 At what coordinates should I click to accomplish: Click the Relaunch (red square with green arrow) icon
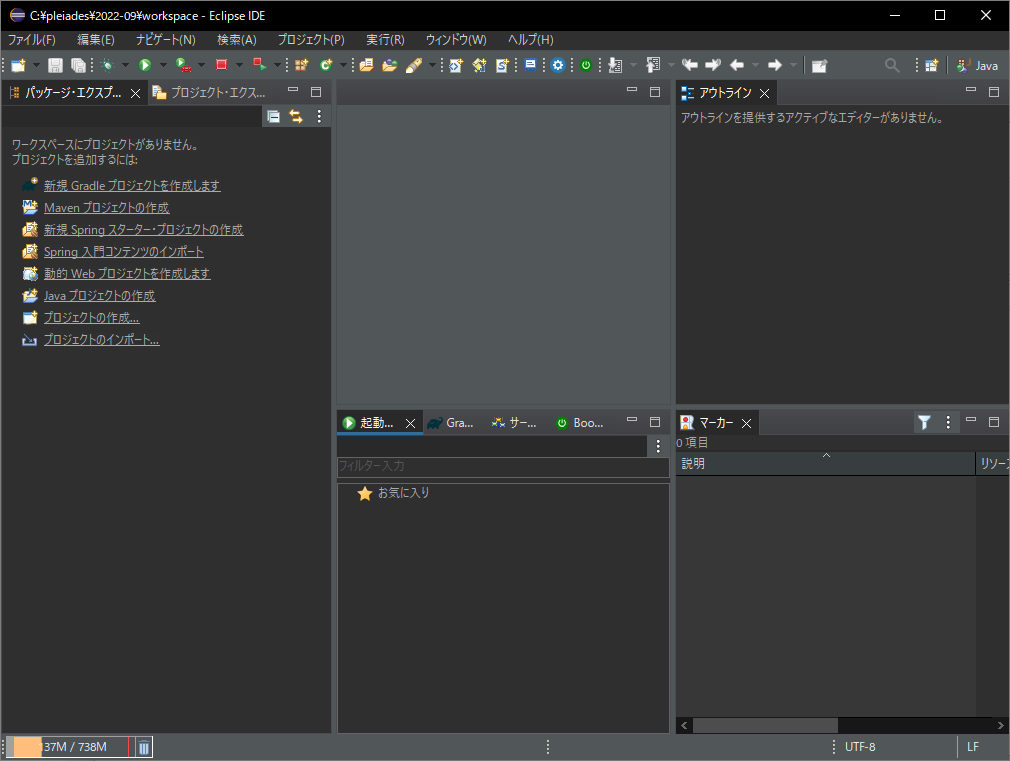[x=260, y=64]
